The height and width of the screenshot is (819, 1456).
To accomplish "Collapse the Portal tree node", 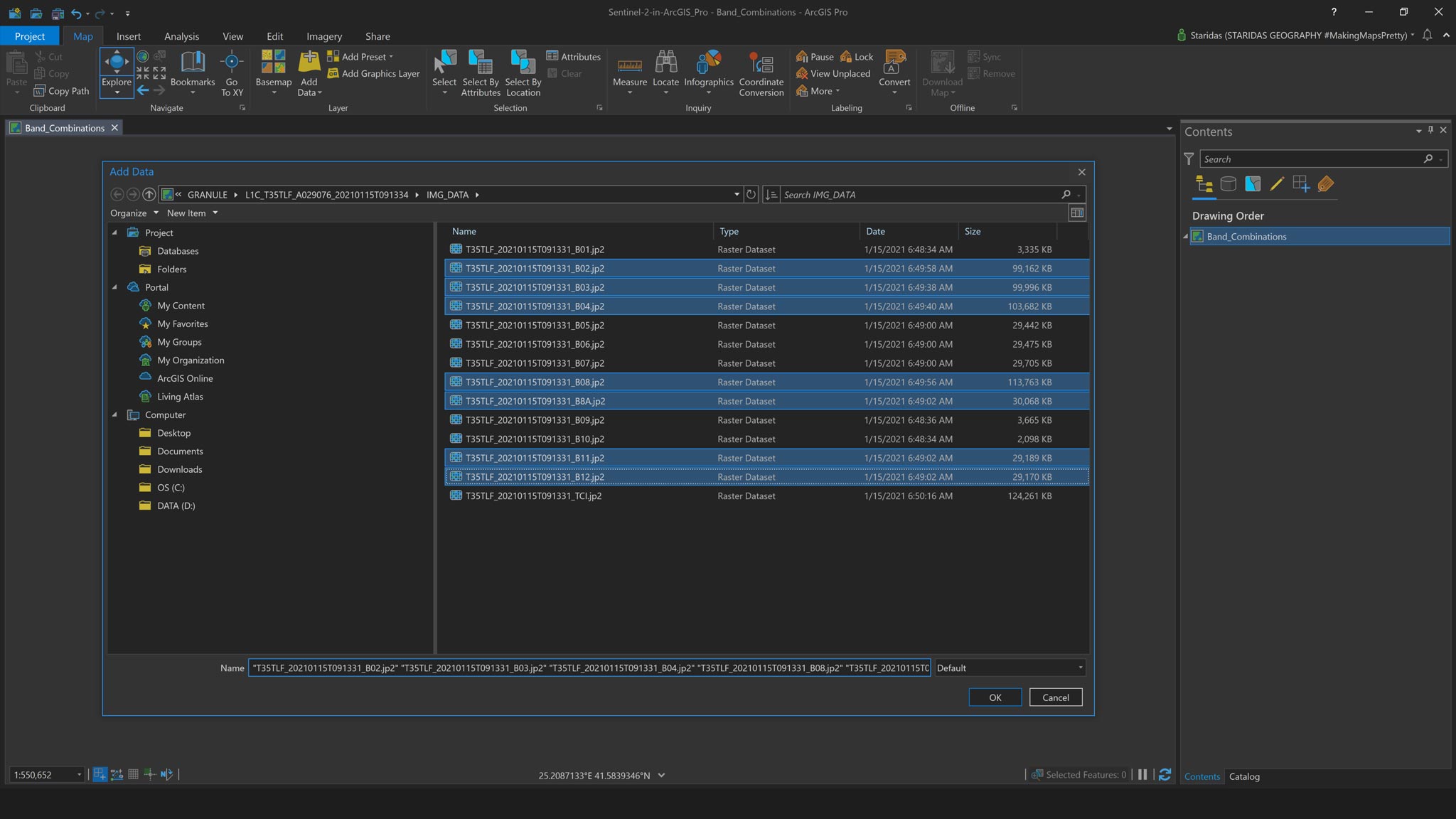I will coord(114,287).
